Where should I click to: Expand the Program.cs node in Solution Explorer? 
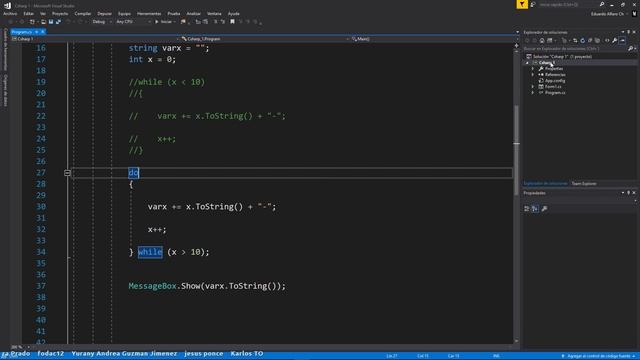533,93
